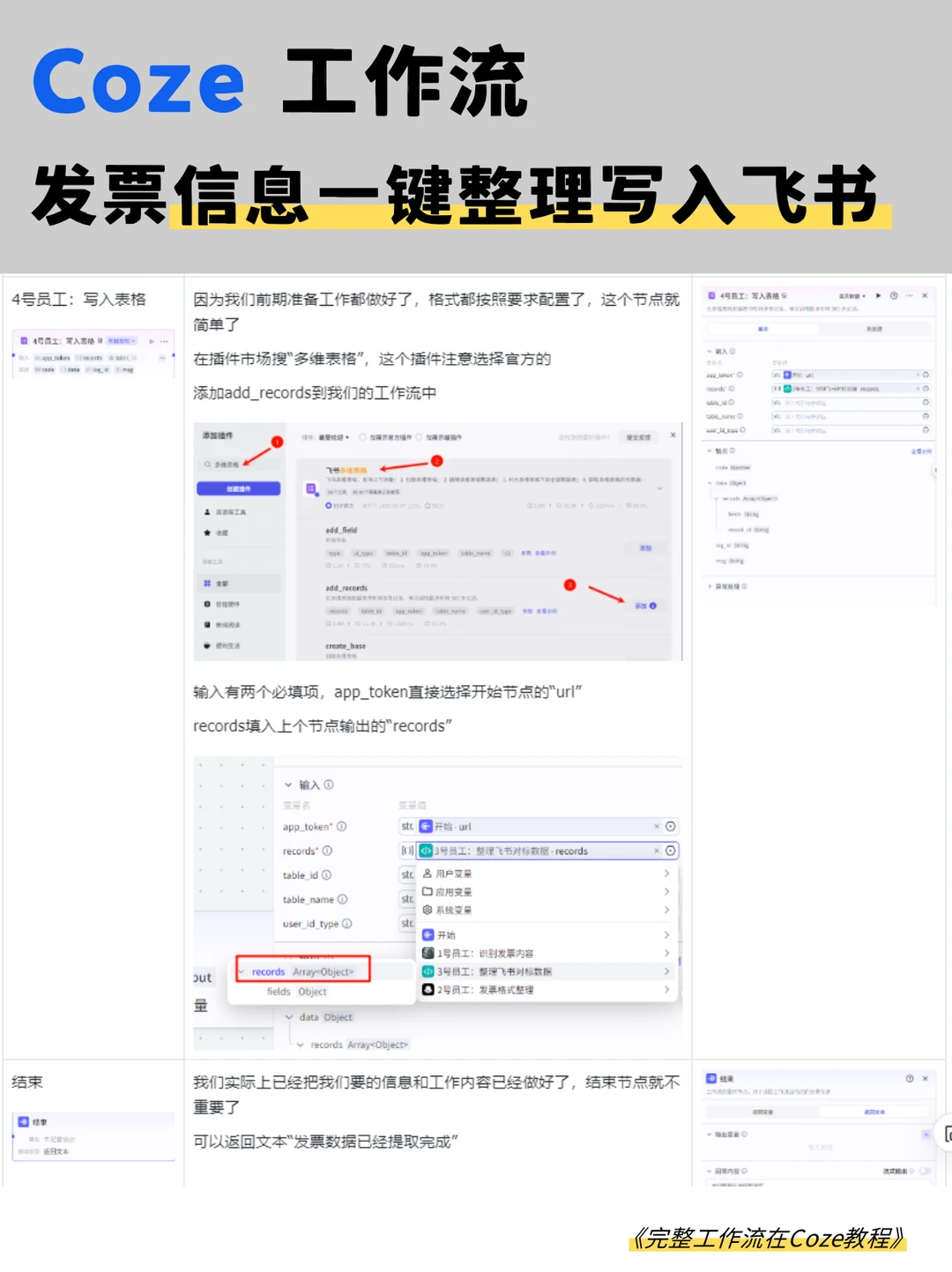
Task: Expand 用户变量 in variable dropdown
Action: [546, 874]
